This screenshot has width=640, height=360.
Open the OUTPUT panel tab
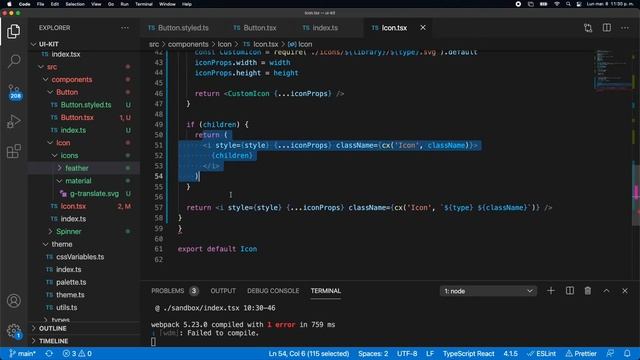pos(223,291)
